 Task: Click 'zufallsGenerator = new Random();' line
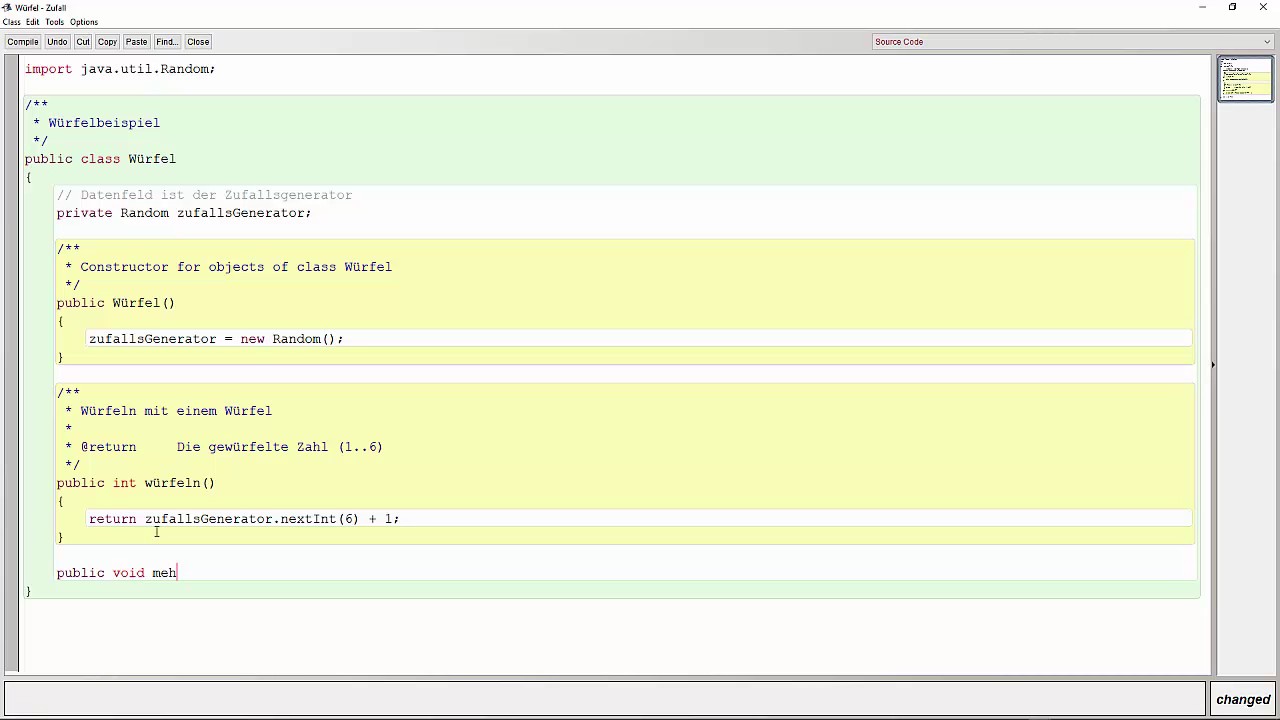[216, 339]
